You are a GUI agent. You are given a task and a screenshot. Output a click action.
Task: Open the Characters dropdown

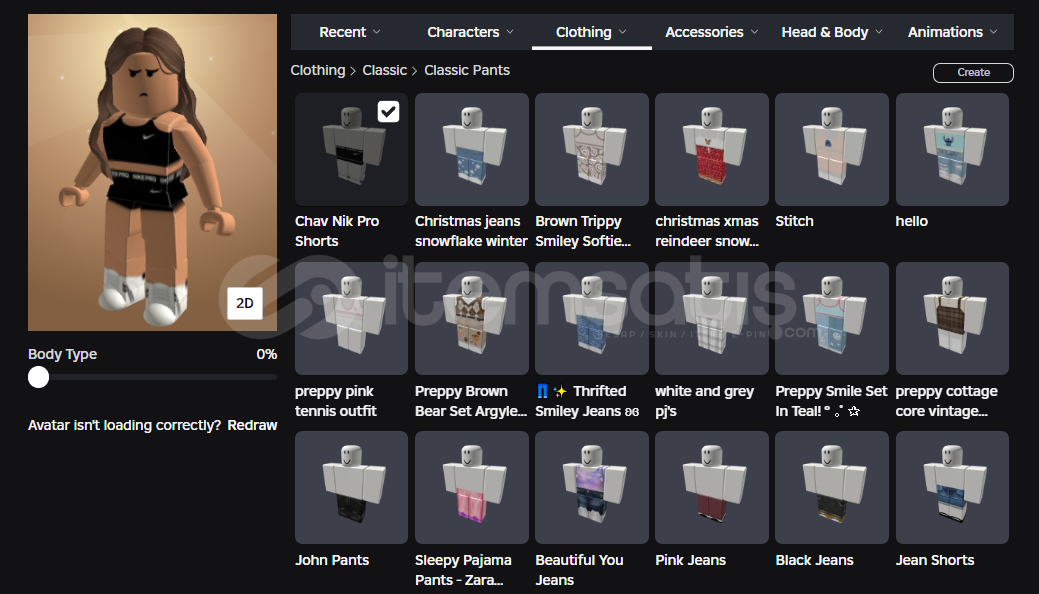coord(470,32)
